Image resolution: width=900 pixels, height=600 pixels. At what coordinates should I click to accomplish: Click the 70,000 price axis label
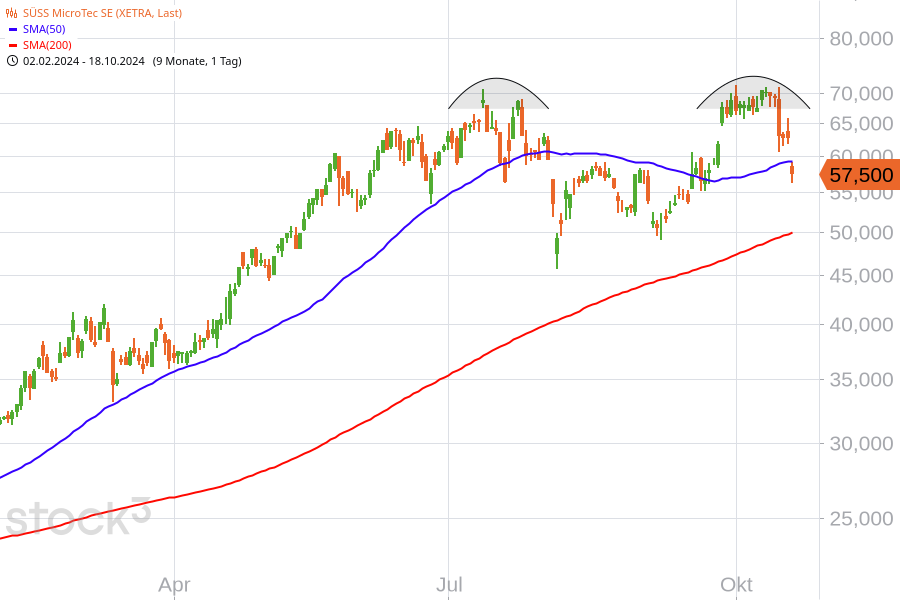(x=860, y=93)
